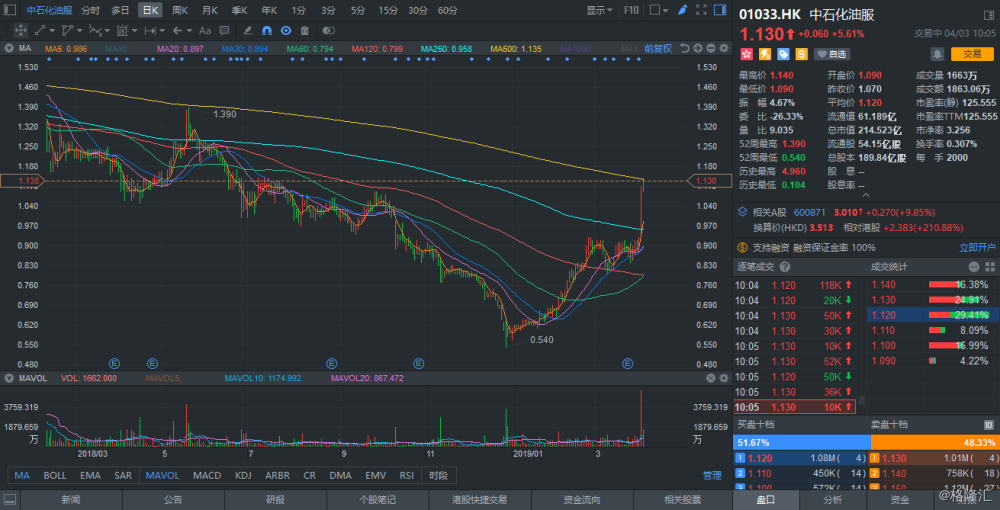This screenshot has width=1000, height=510.
Task: Open related A-share 600871 link
Action: (x=810, y=212)
